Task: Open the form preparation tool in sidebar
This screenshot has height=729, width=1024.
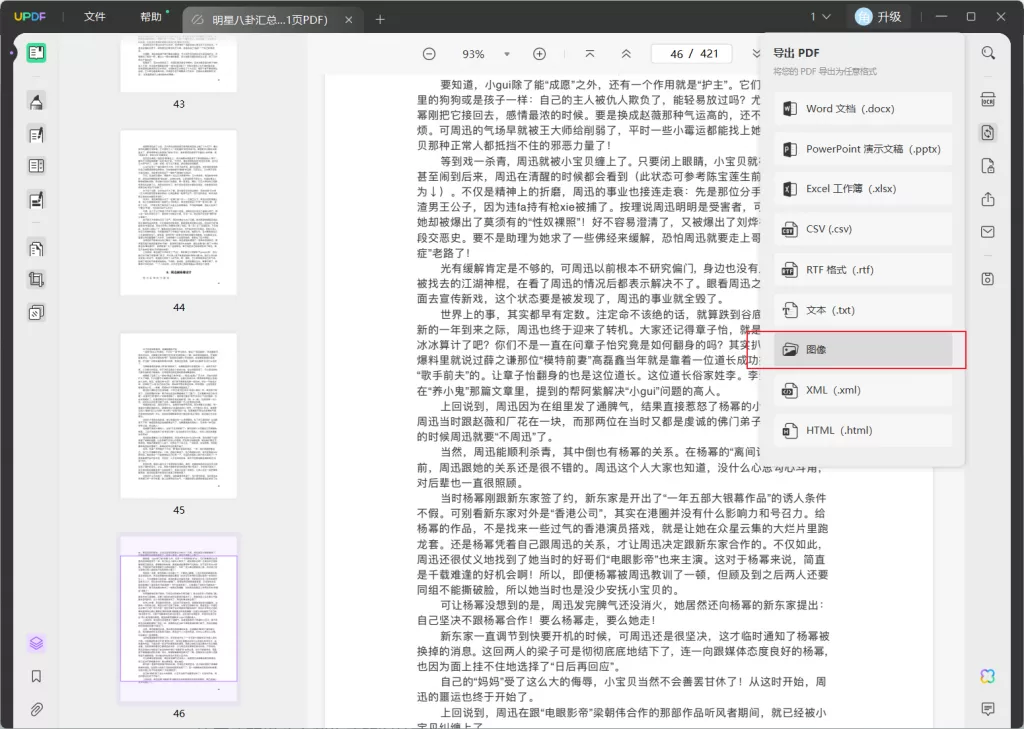Action: [x=37, y=166]
